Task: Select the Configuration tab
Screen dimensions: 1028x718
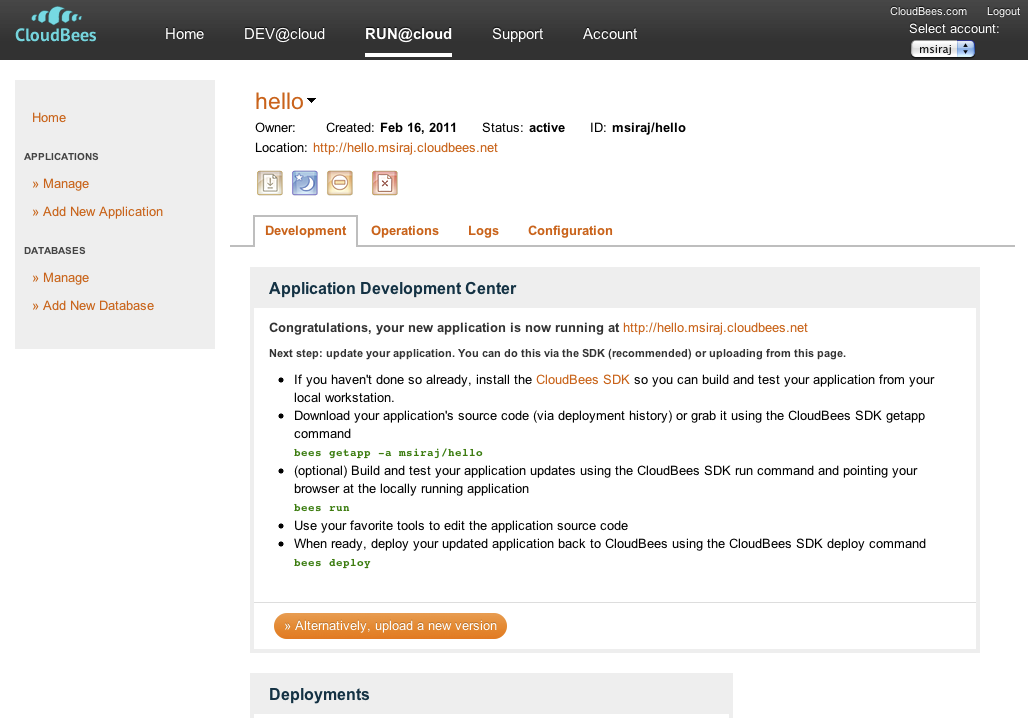Action: tap(570, 231)
